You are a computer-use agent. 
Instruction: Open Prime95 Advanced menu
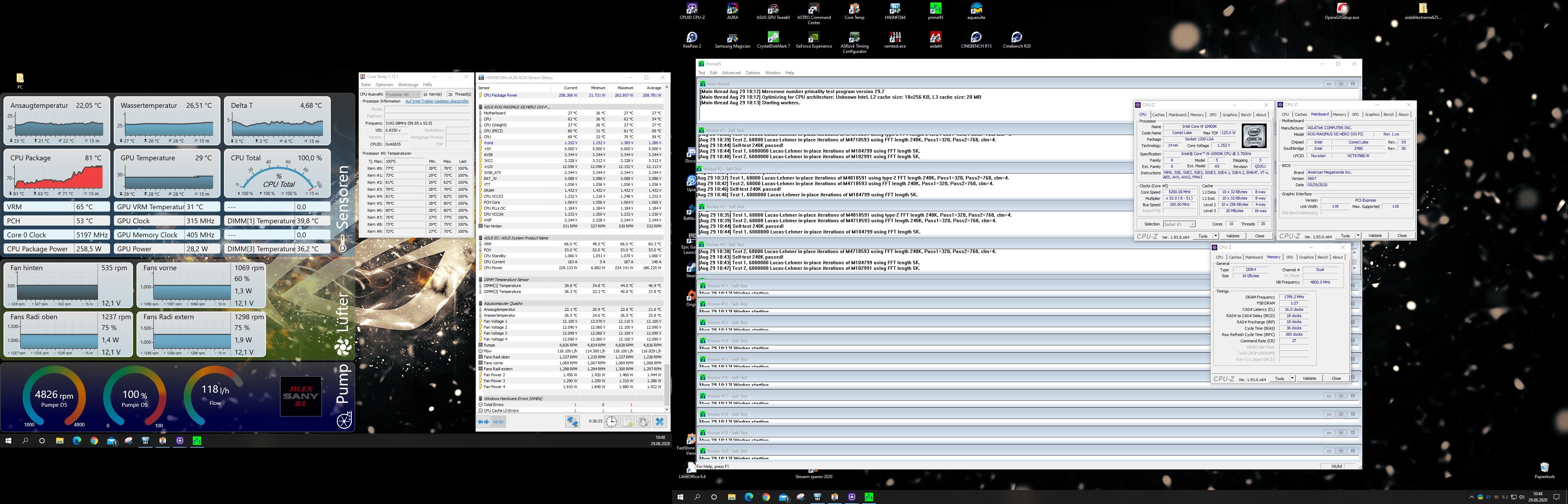pyautogui.click(x=731, y=72)
